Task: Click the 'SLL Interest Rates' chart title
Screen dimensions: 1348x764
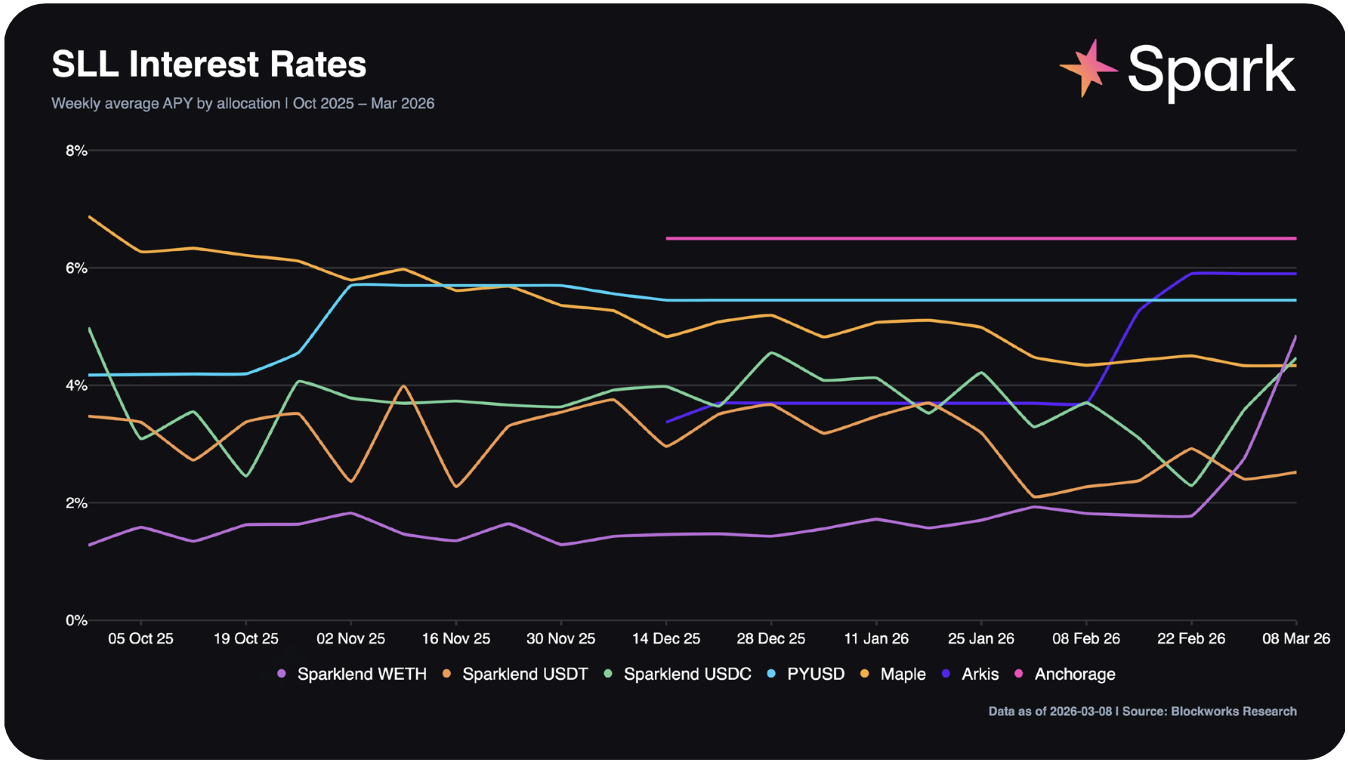Action: tap(209, 64)
